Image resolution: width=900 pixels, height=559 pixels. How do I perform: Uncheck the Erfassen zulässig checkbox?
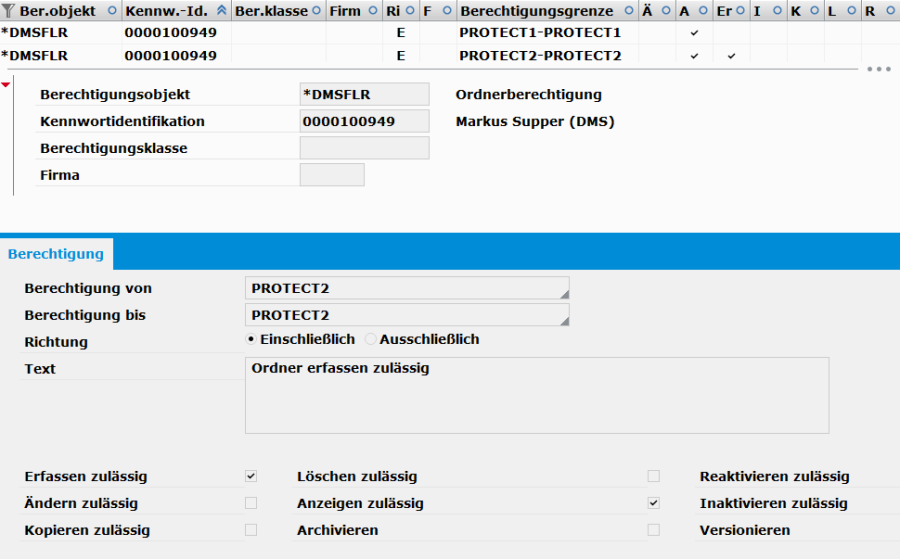pos(251,476)
